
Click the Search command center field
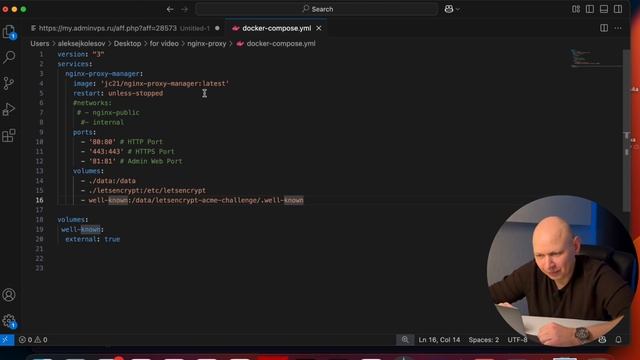click(x=317, y=9)
